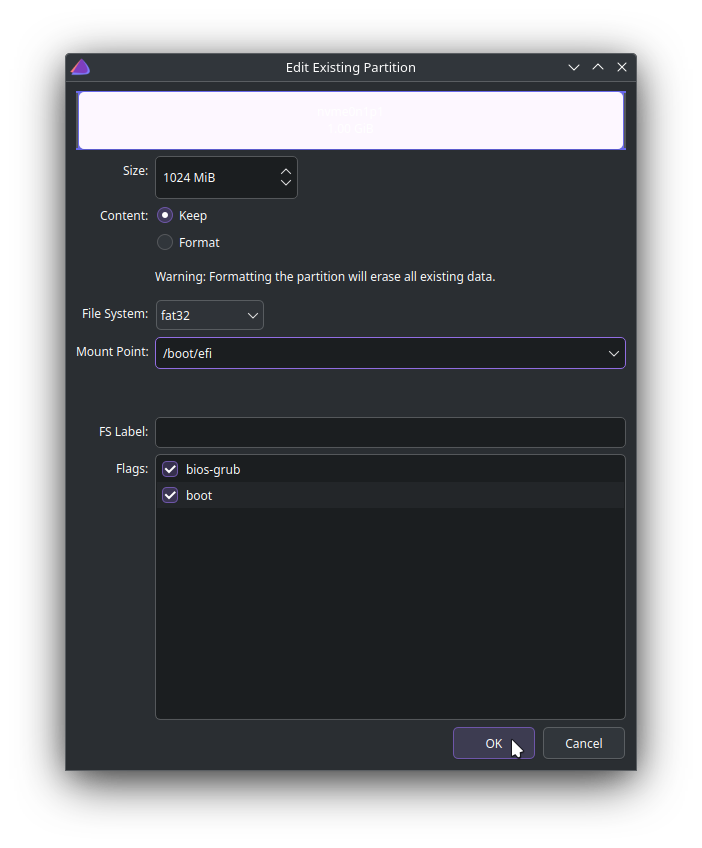Click the Edit Existing Partition title text
Viewport: 702px width, 848px height.
pos(351,68)
